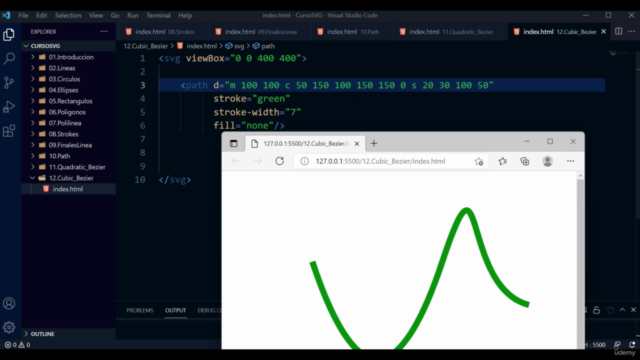
Task: Expand the 11.Quadratic_Bezier folder
Action: click(33, 167)
